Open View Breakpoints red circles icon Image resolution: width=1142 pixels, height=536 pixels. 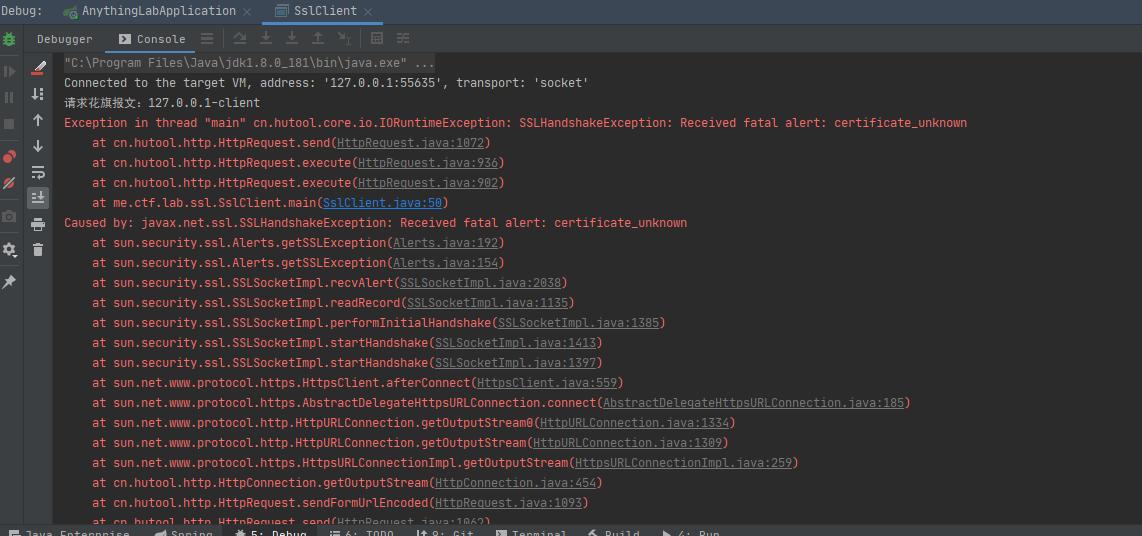pyautogui.click(x=9, y=157)
